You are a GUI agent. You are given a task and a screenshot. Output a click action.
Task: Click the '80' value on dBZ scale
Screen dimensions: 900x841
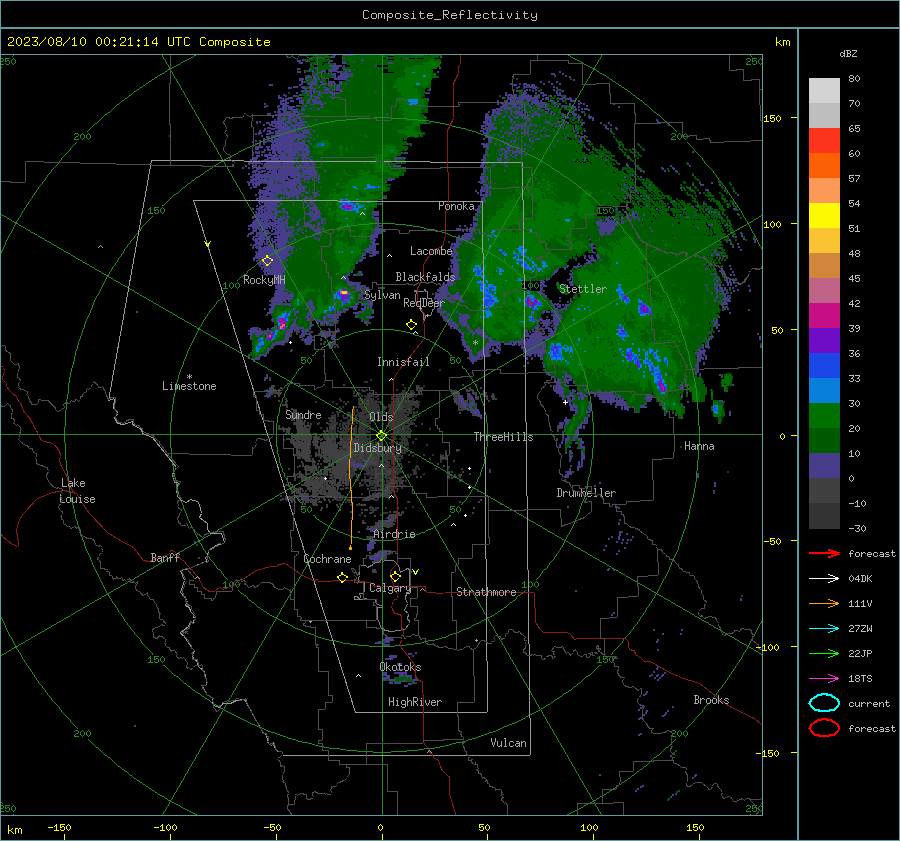[854, 79]
